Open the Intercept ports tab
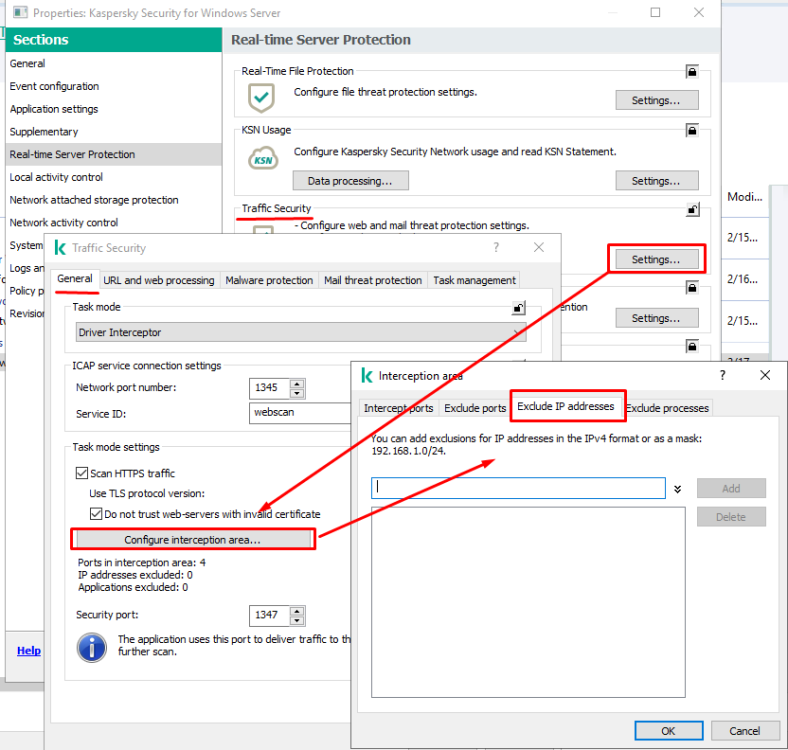788x750 pixels. [x=399, y=408]
